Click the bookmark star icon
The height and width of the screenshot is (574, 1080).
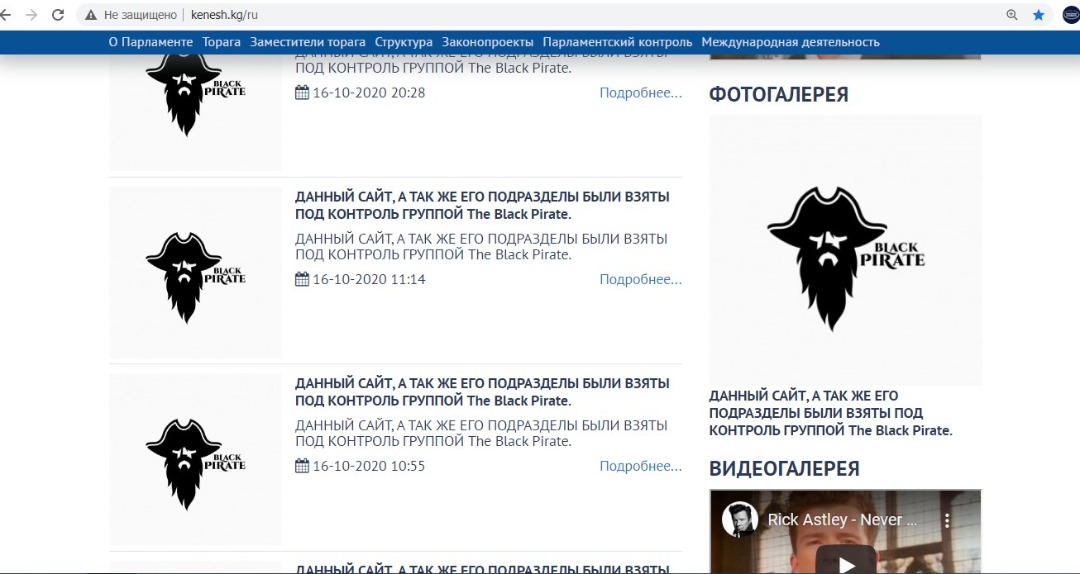pyautogui.click(x=1039, y=15)
